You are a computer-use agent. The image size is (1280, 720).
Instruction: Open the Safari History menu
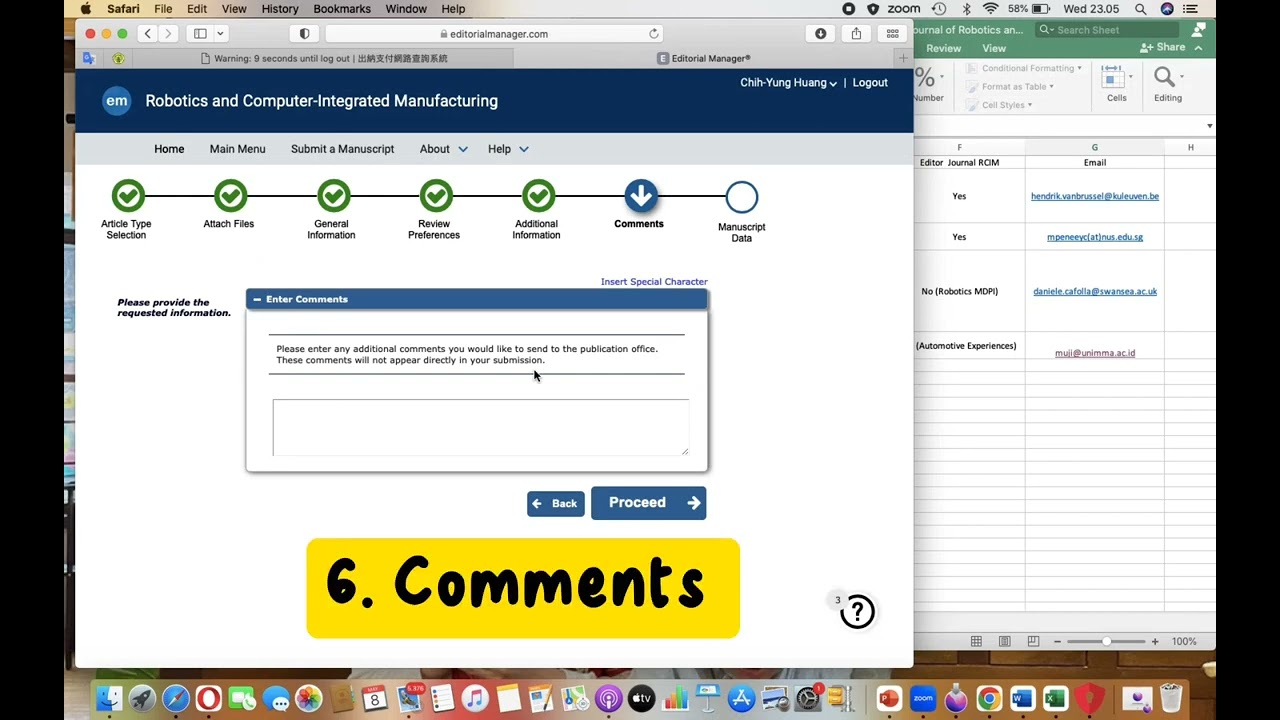280,9
